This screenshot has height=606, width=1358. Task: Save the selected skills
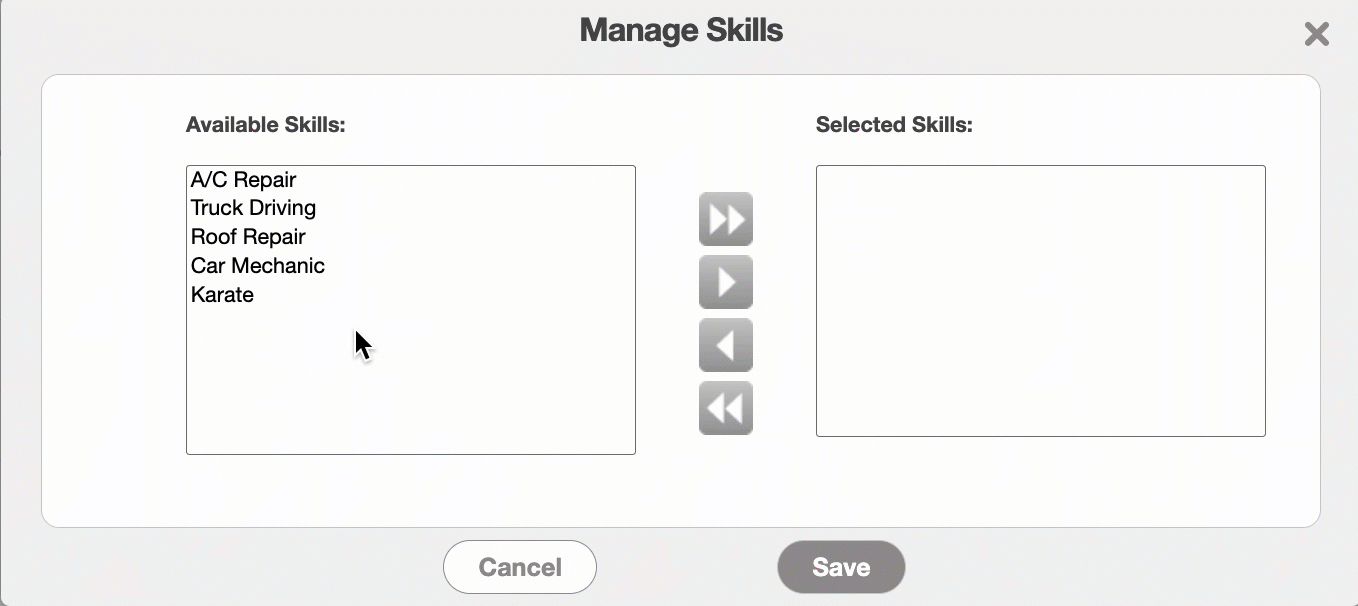[841, 567]
